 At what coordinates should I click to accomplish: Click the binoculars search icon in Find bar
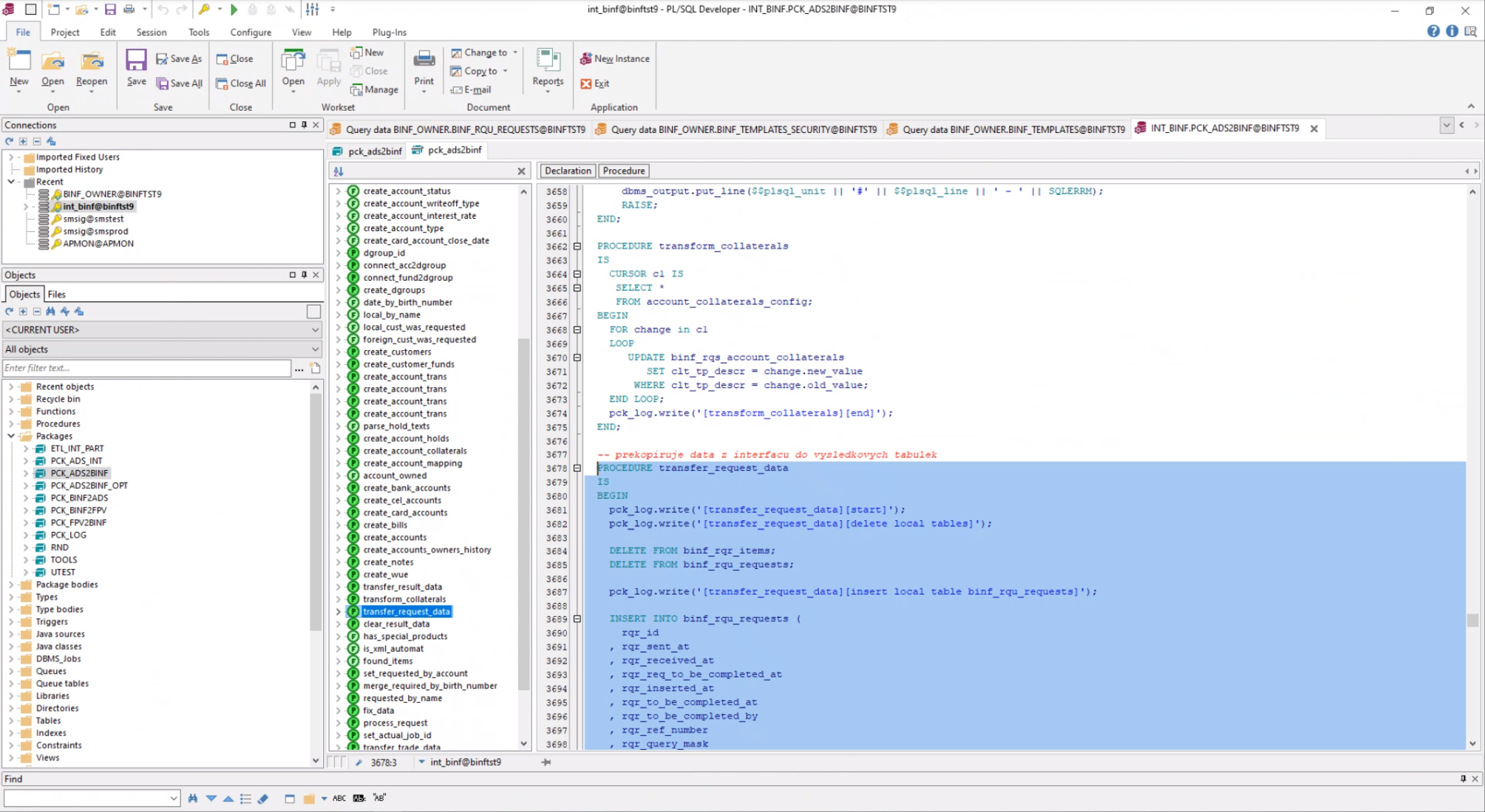191,798
